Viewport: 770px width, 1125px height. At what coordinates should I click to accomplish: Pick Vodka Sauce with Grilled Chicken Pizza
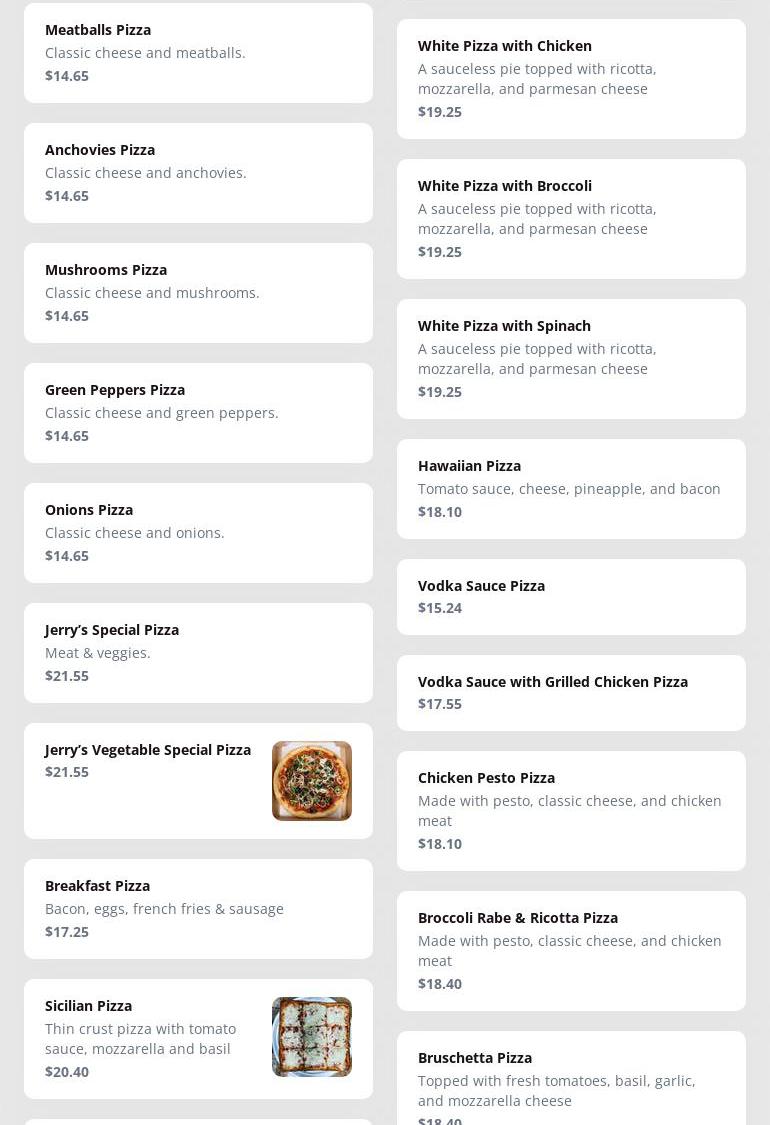tap(571, 693)
